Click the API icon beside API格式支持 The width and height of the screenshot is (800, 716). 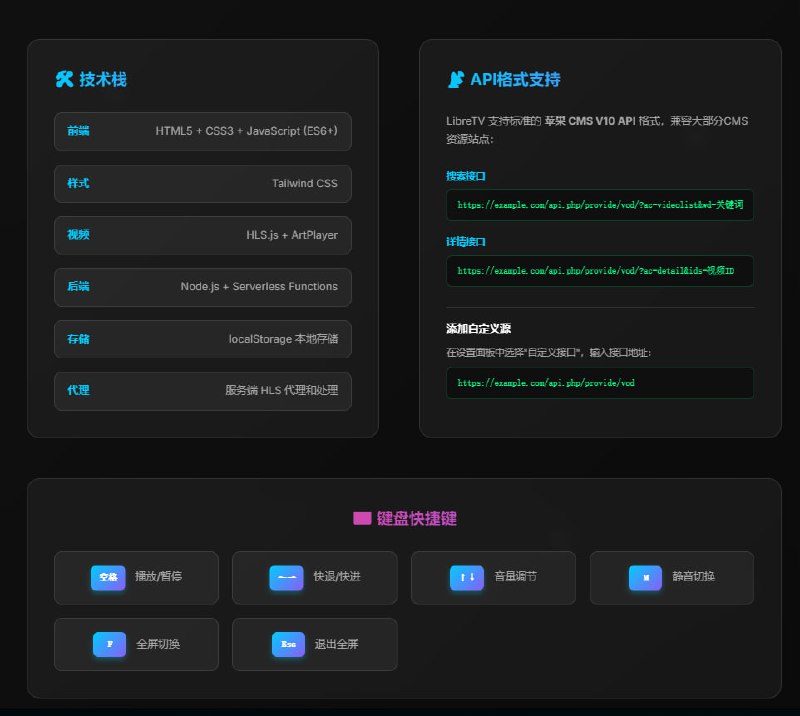click(x=455, y=79)
